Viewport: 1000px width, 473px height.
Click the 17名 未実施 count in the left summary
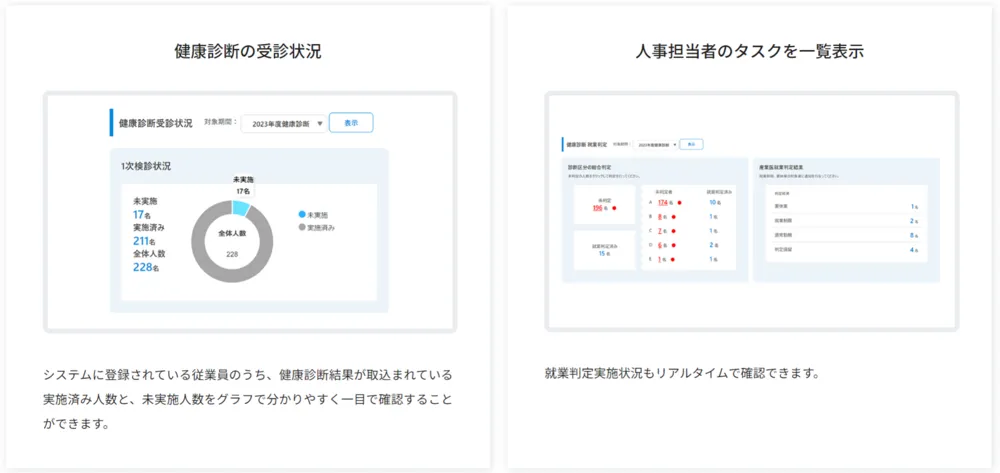point(142,215)
